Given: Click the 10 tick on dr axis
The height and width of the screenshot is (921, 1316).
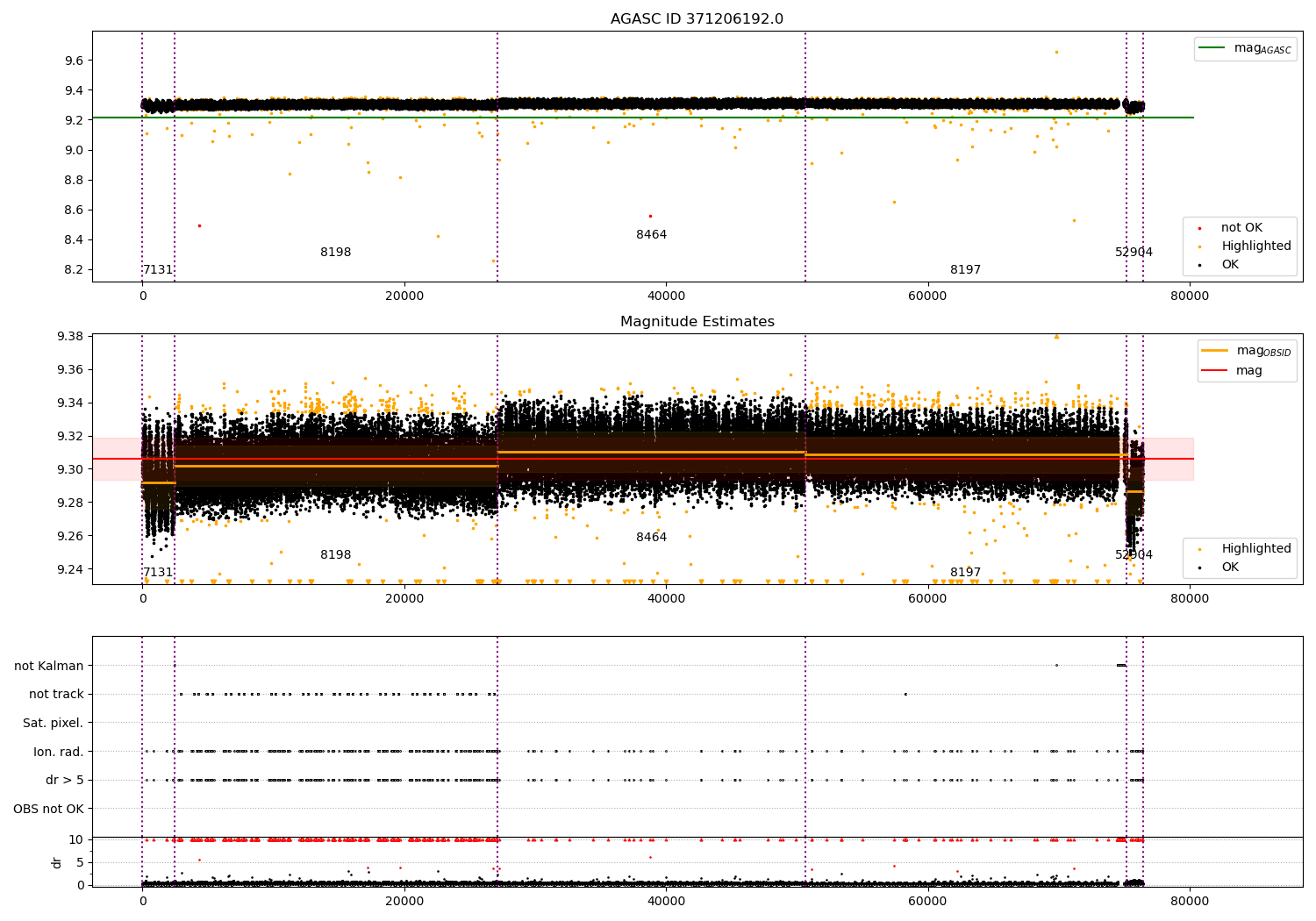Looking at the screenshot, I should pyautogui.click(x=76, y=839).
